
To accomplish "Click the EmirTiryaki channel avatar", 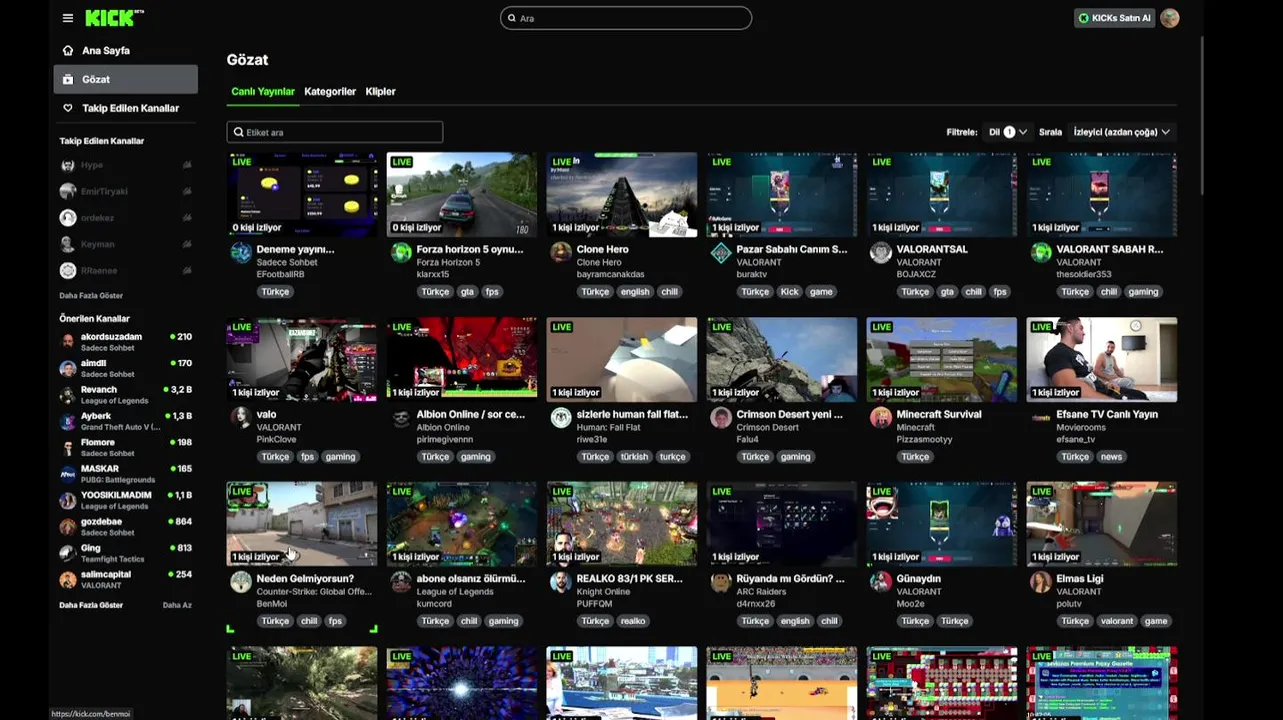I will (68, 191).
